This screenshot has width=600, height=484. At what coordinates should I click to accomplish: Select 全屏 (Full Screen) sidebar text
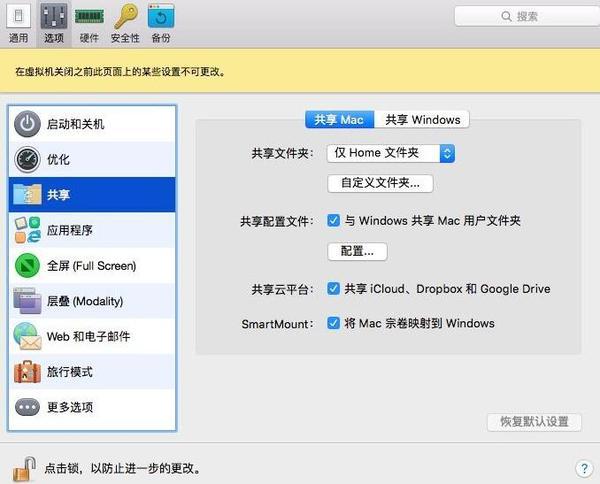[x=91, y=266]
